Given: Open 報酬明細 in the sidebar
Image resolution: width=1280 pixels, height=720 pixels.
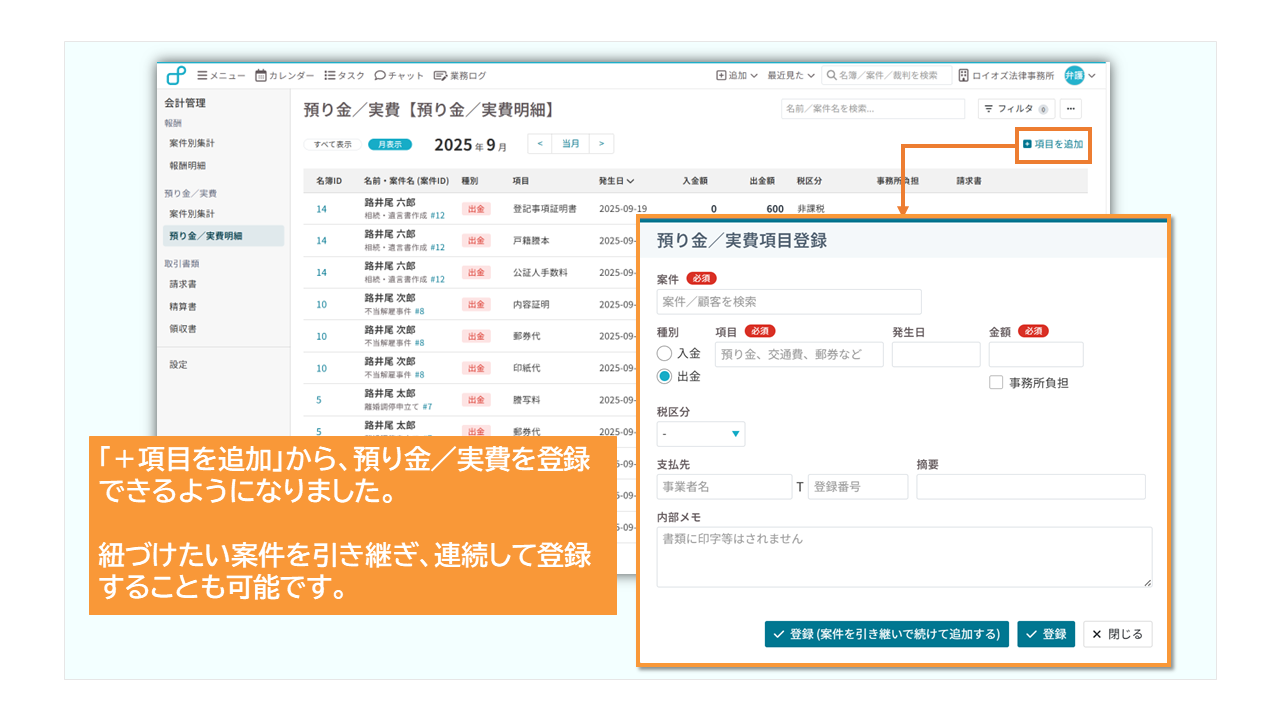Looking at the screenshot, I should click(187, 166).
